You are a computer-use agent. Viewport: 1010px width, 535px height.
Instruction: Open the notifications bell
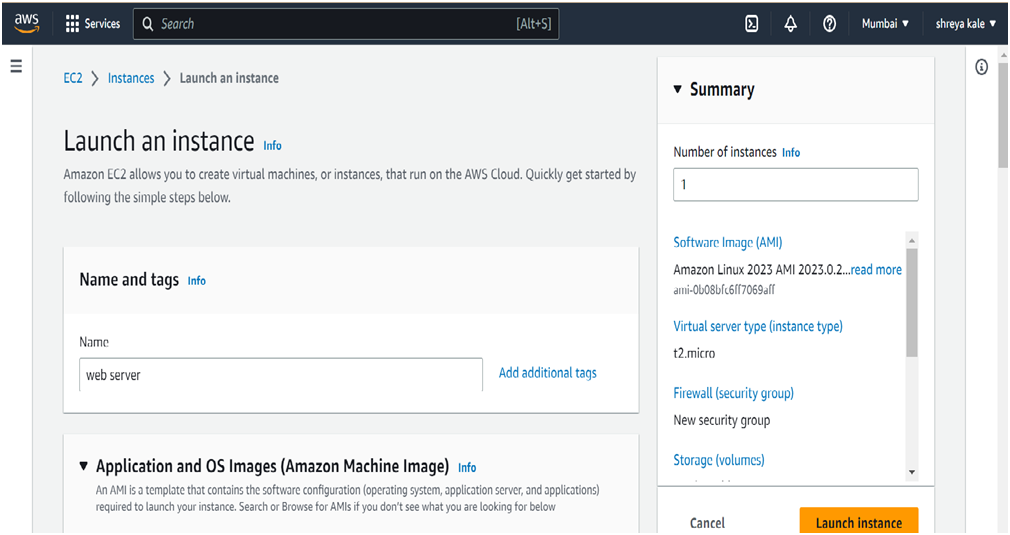[790, 24]
